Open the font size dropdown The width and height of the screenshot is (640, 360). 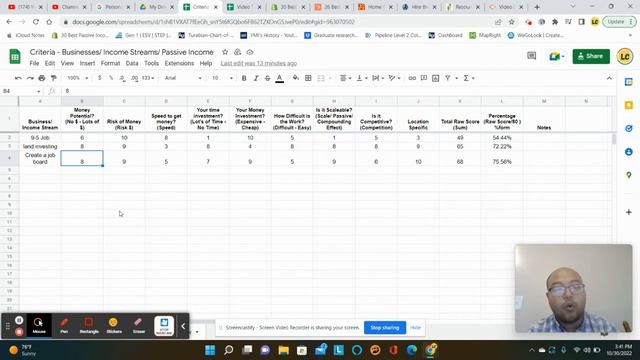[222, 78]
